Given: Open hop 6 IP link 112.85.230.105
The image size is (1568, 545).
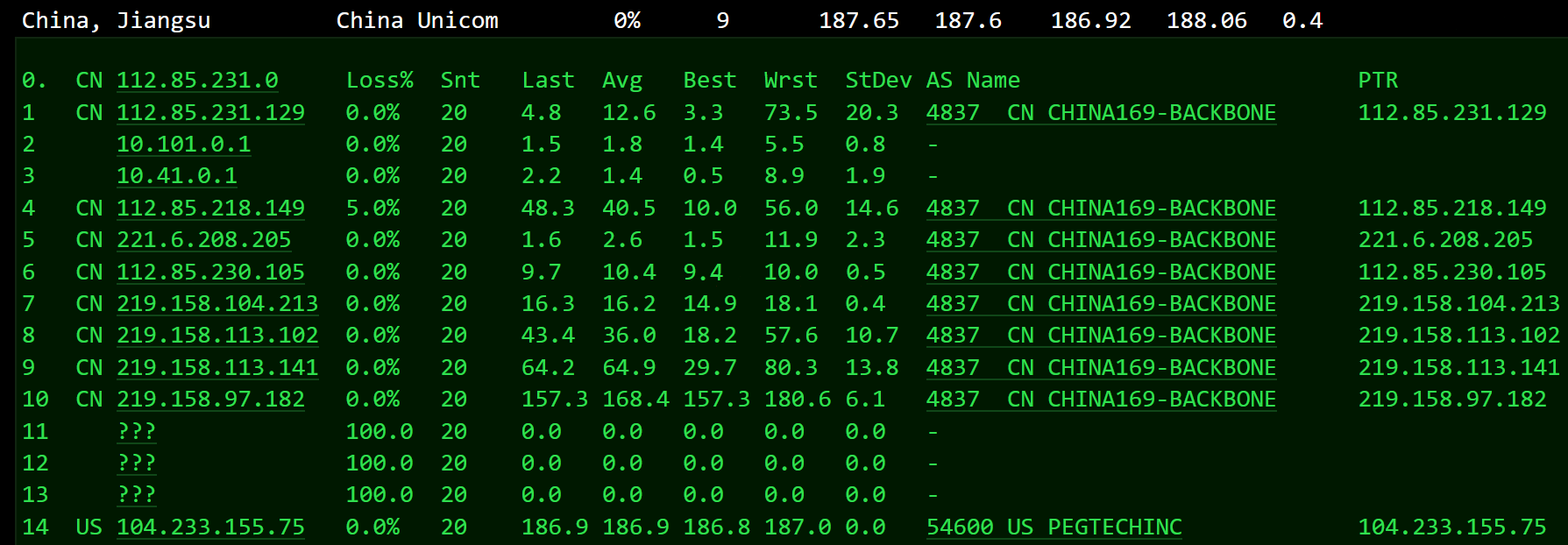Looking at the screenshot, I should coord(210,272).
